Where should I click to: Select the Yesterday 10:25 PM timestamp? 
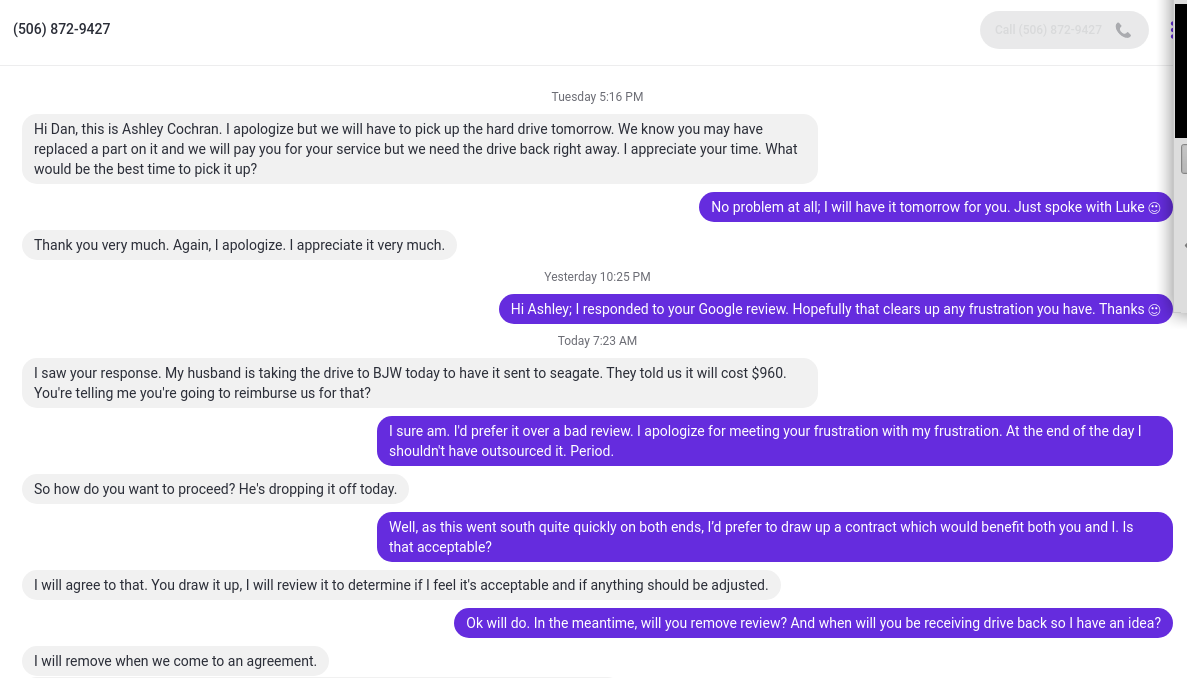click(597, 277)
